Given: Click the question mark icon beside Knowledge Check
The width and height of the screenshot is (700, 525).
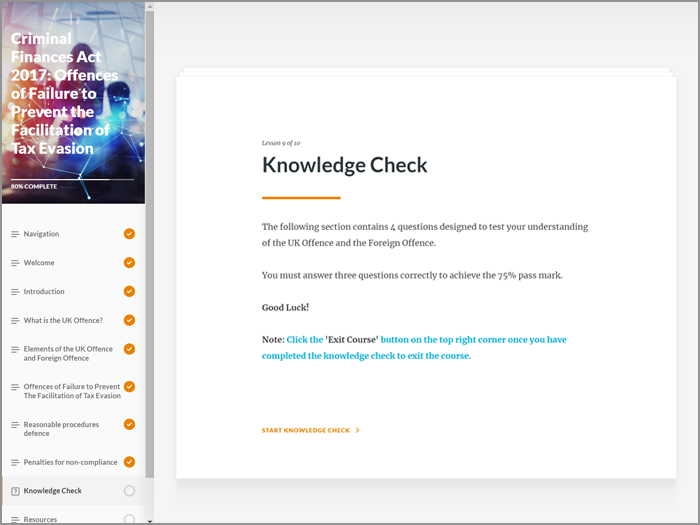Looking at the screenshot, I should [15, 491].
